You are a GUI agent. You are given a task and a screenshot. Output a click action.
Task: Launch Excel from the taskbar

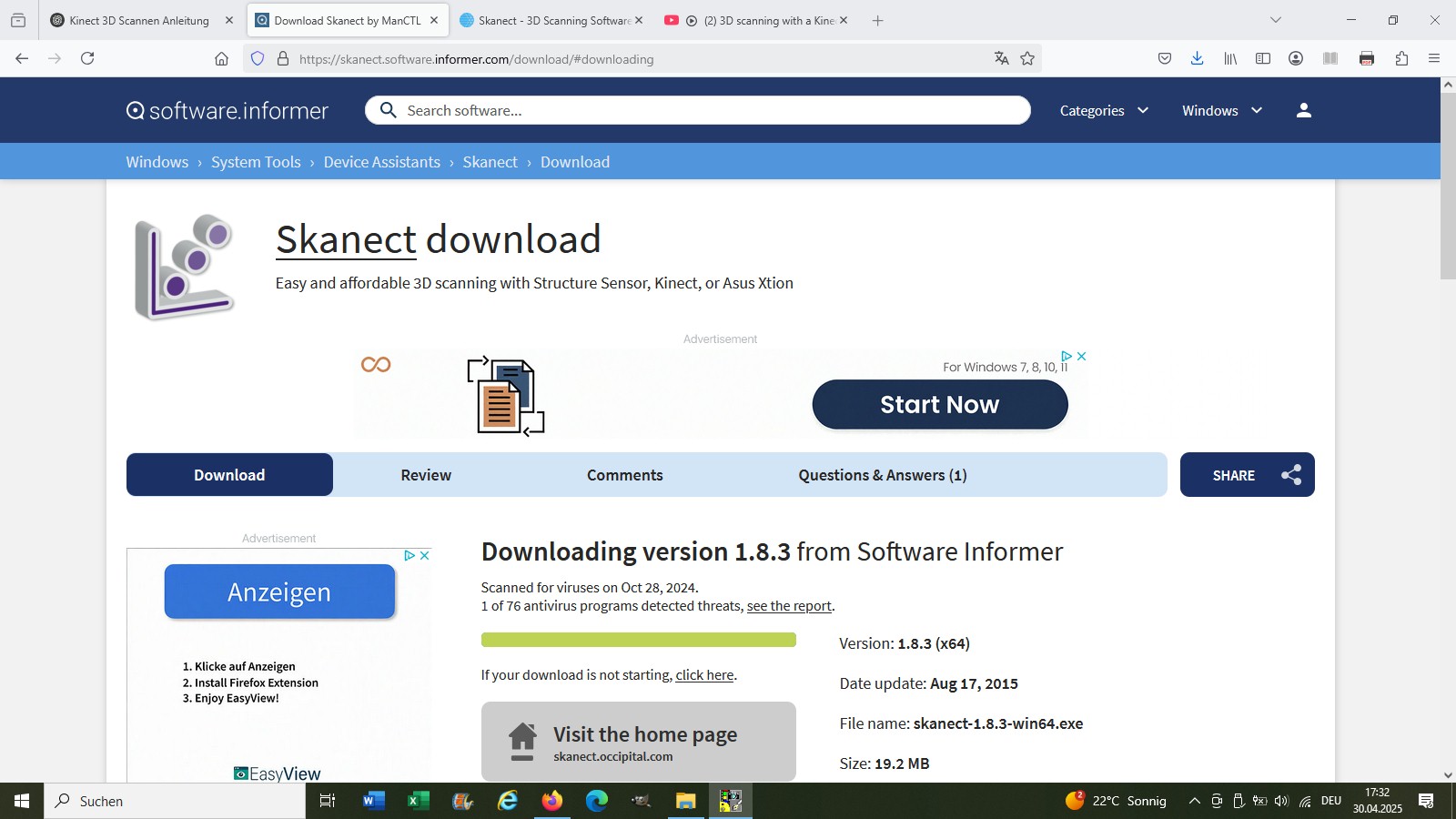pos(418,801)
